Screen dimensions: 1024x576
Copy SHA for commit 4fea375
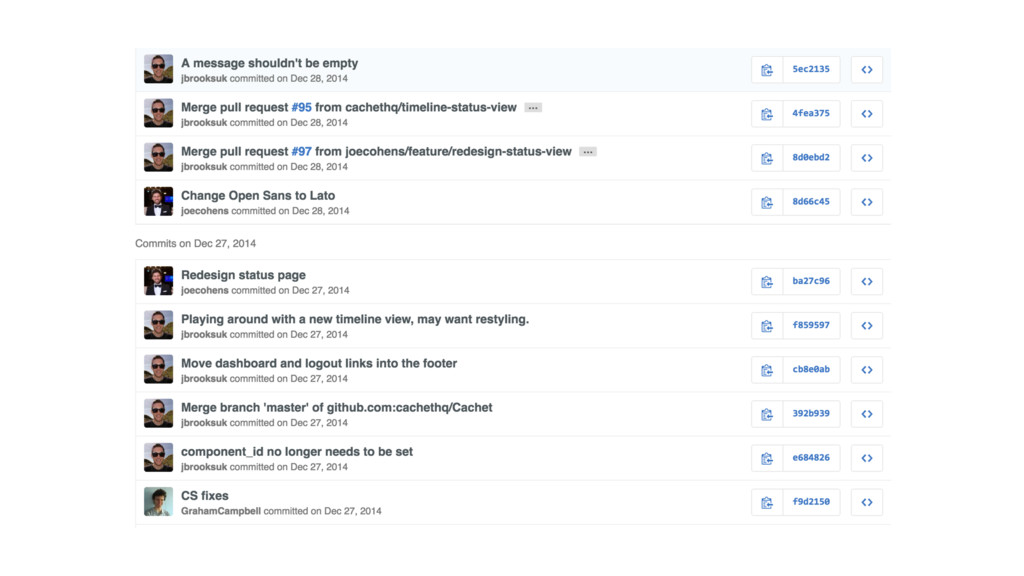[x=767, y=114]
